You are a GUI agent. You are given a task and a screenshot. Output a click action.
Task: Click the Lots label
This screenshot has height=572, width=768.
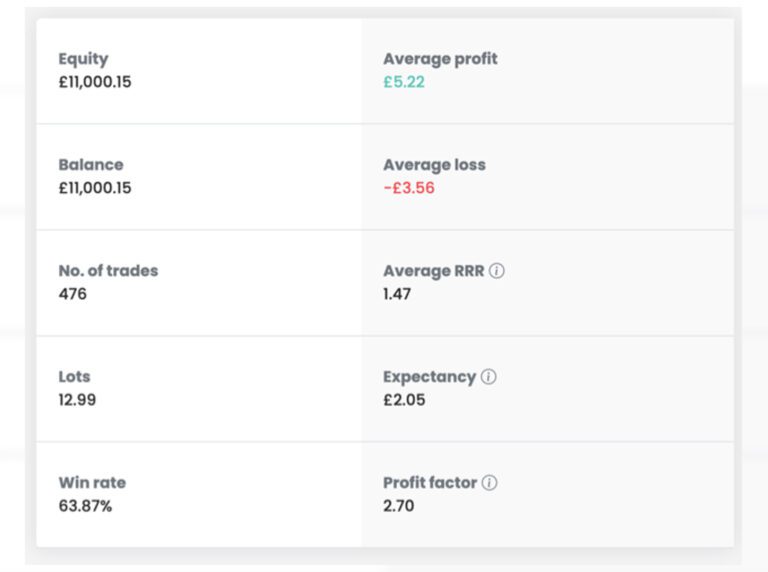tap(74, 377)
